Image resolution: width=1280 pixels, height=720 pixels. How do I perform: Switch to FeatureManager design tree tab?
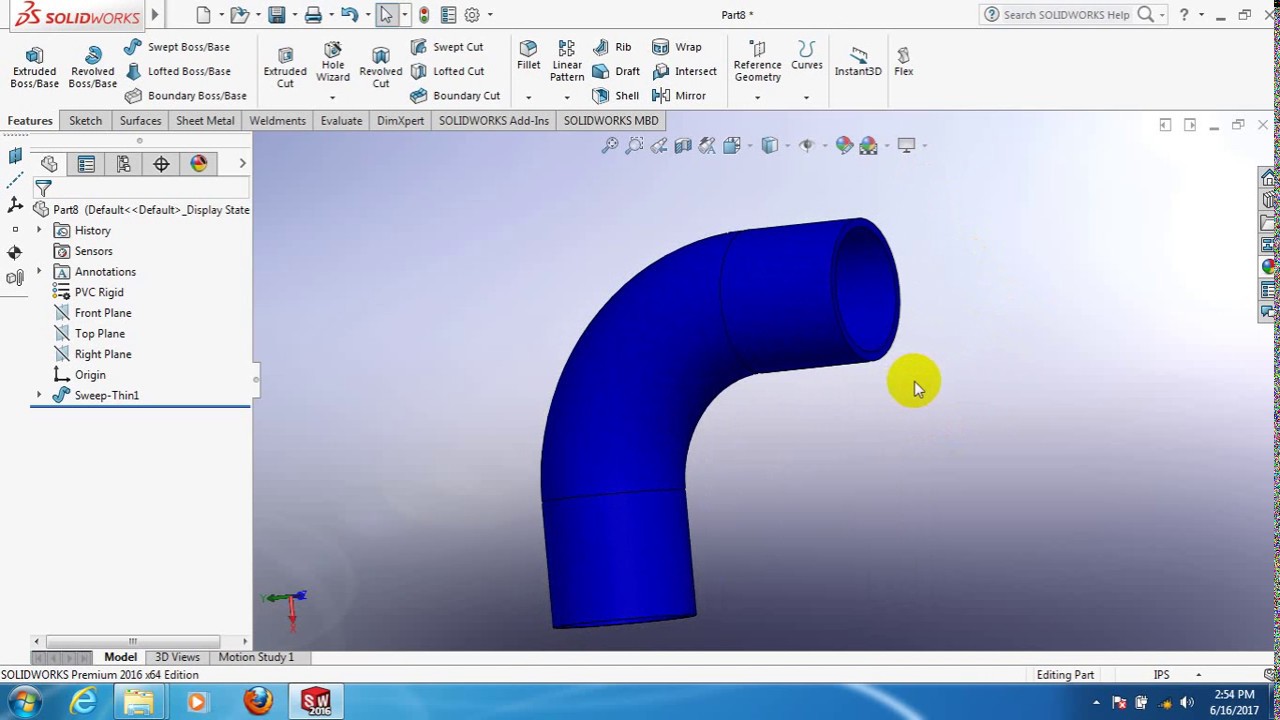[48, 164]
